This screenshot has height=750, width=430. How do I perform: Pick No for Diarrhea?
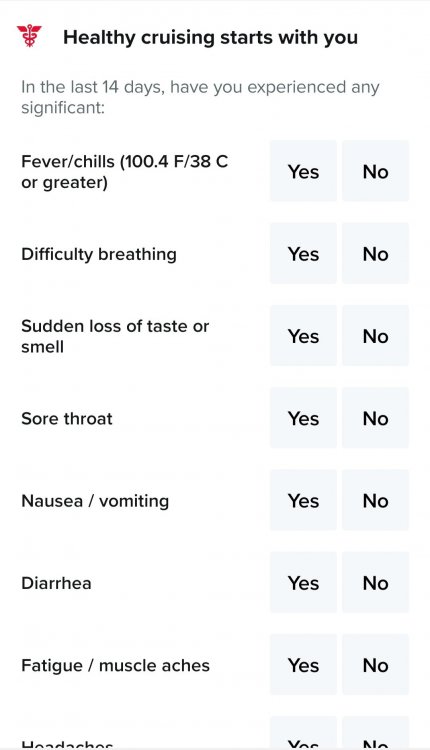[375, 583]
